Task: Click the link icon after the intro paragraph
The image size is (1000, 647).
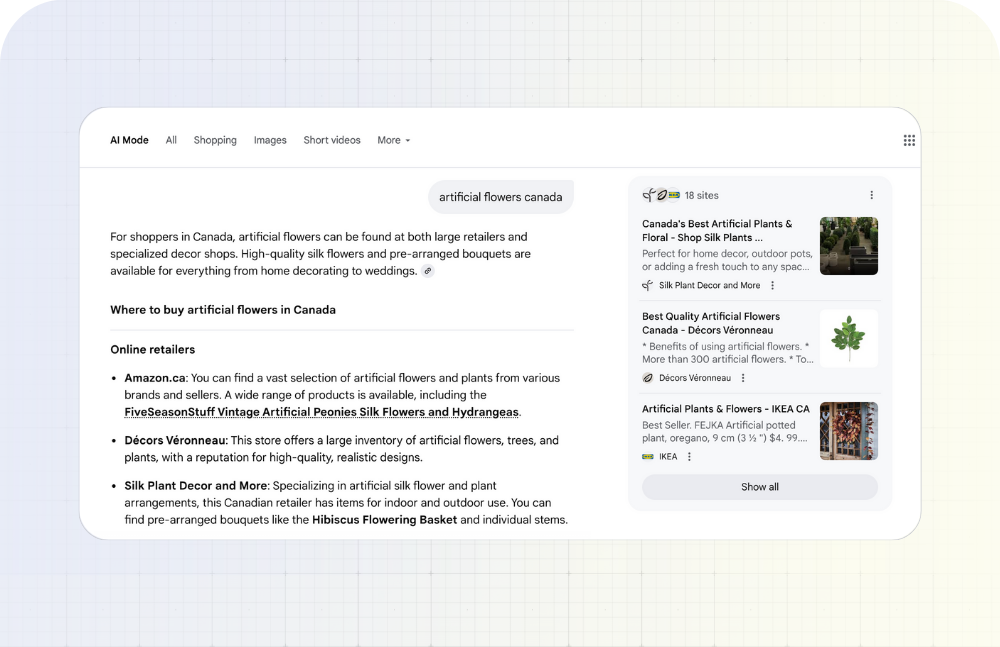Action: pyautogui.click(x=428, y=271)
